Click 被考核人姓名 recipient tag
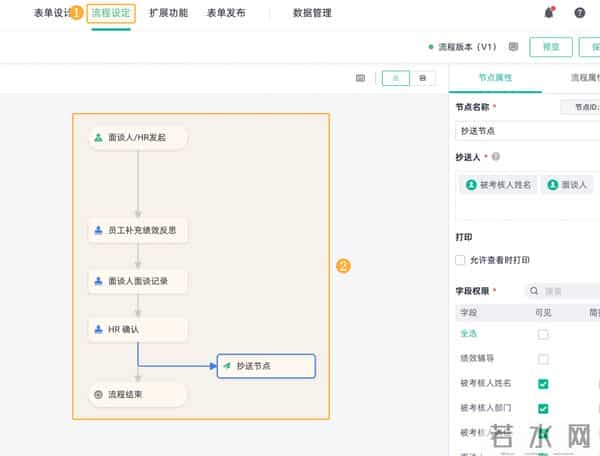 [498, 185]
